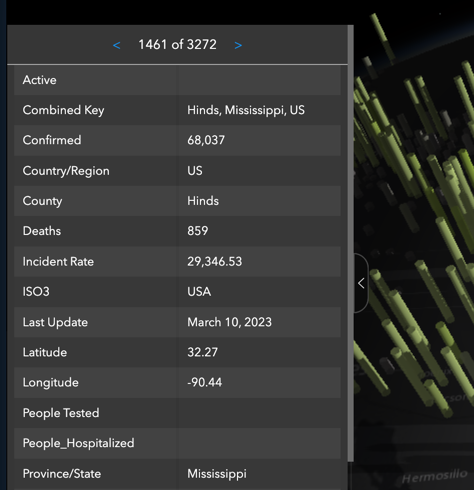Click the Confirmed value 68,037
This screenshot has height=490, width=474.
pyautogui.click(x=206, y=140)
